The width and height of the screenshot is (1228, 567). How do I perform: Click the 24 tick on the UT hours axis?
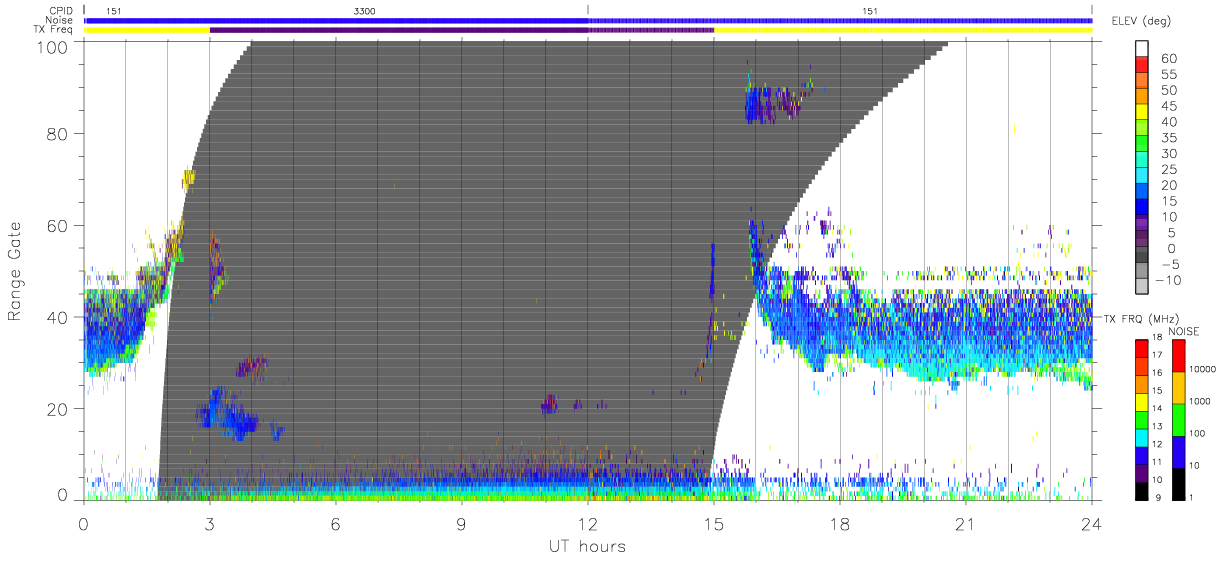point(1092,523)
